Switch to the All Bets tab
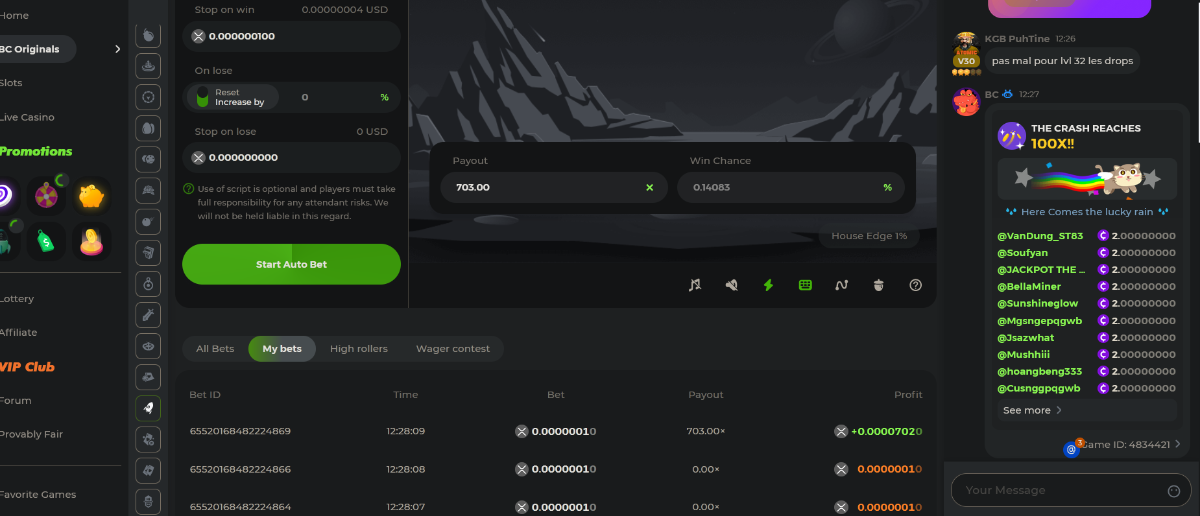 coord(215,349)
